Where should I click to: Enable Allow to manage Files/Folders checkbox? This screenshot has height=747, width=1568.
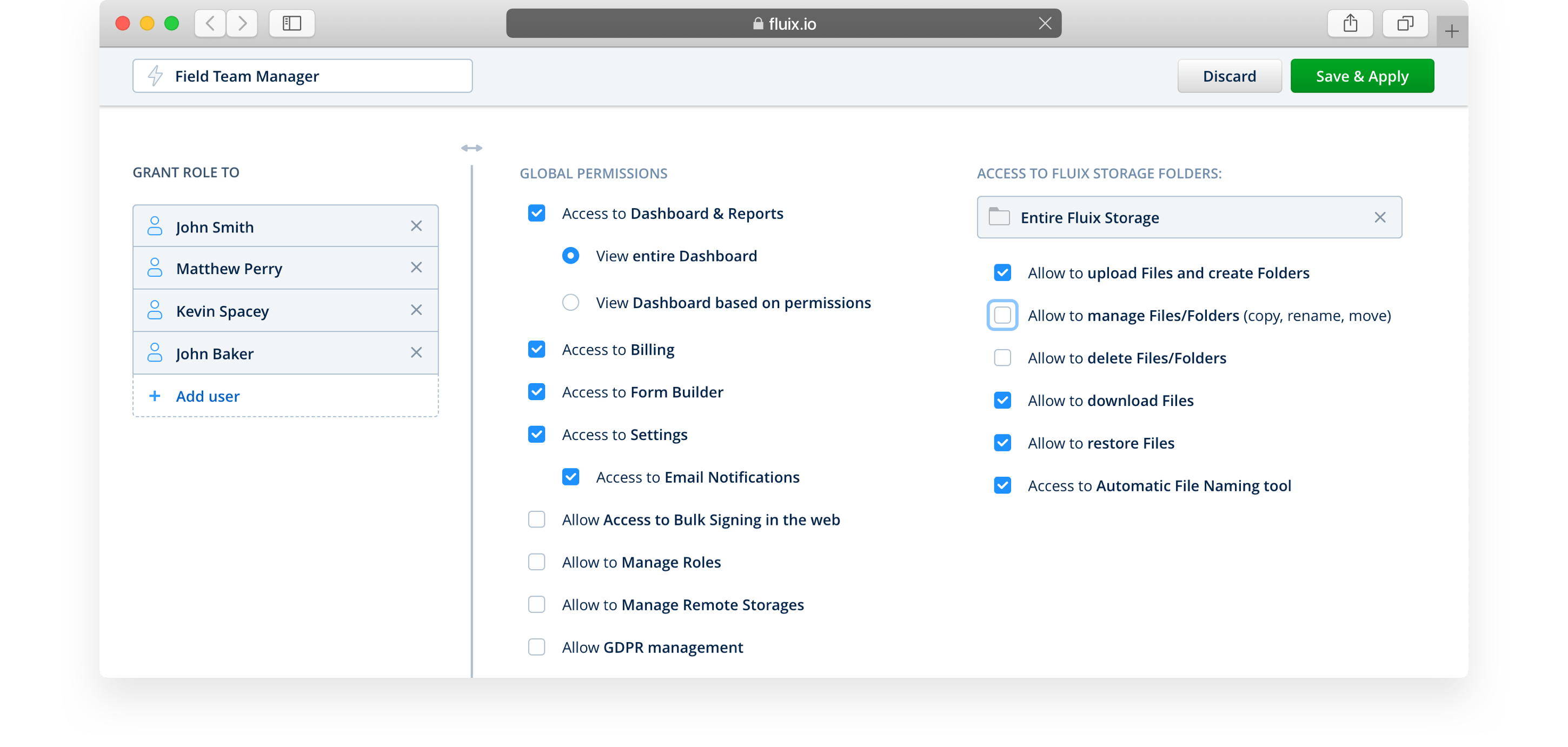coord(1002,316)
